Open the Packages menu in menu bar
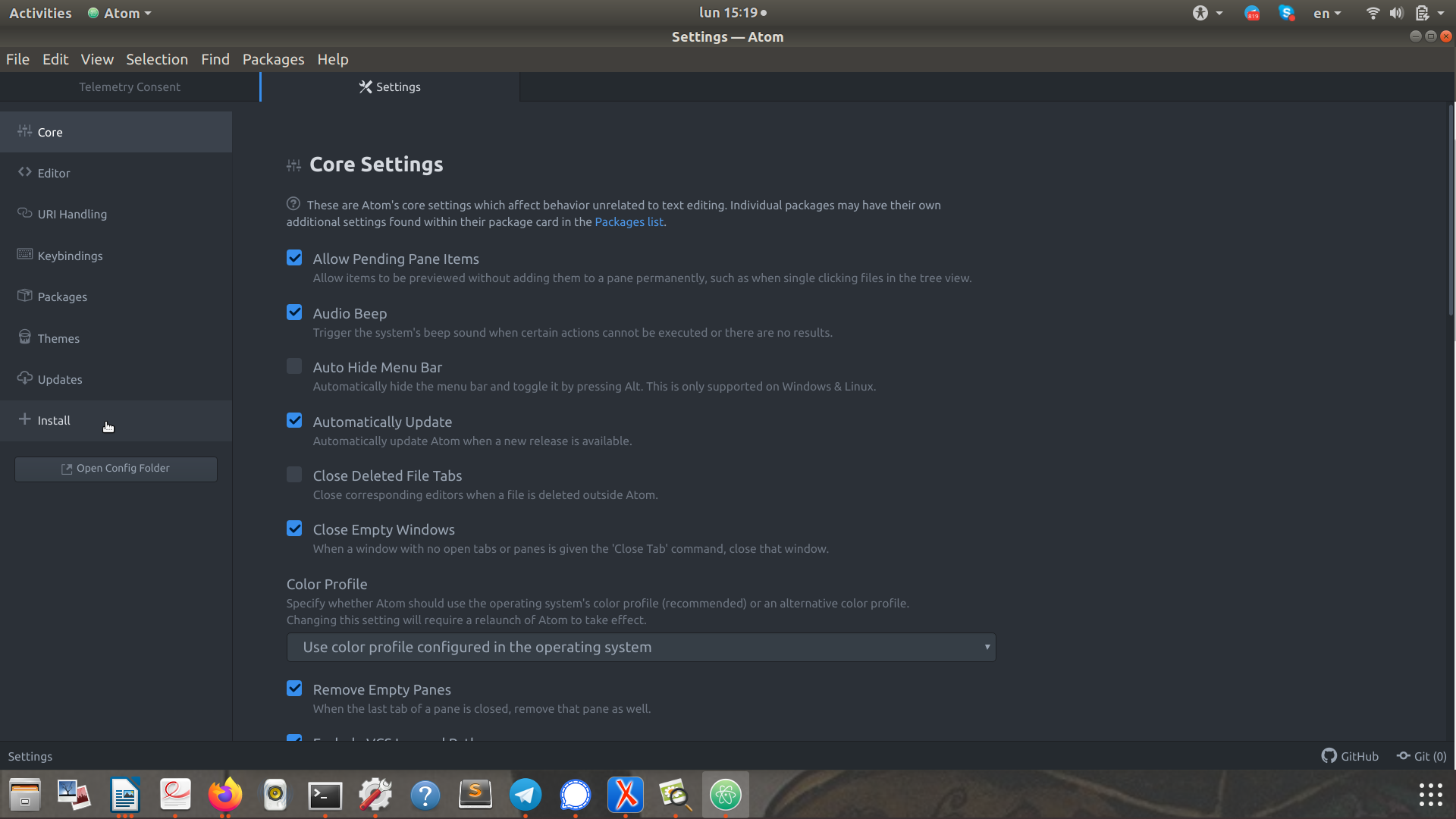 click(273, 59)
